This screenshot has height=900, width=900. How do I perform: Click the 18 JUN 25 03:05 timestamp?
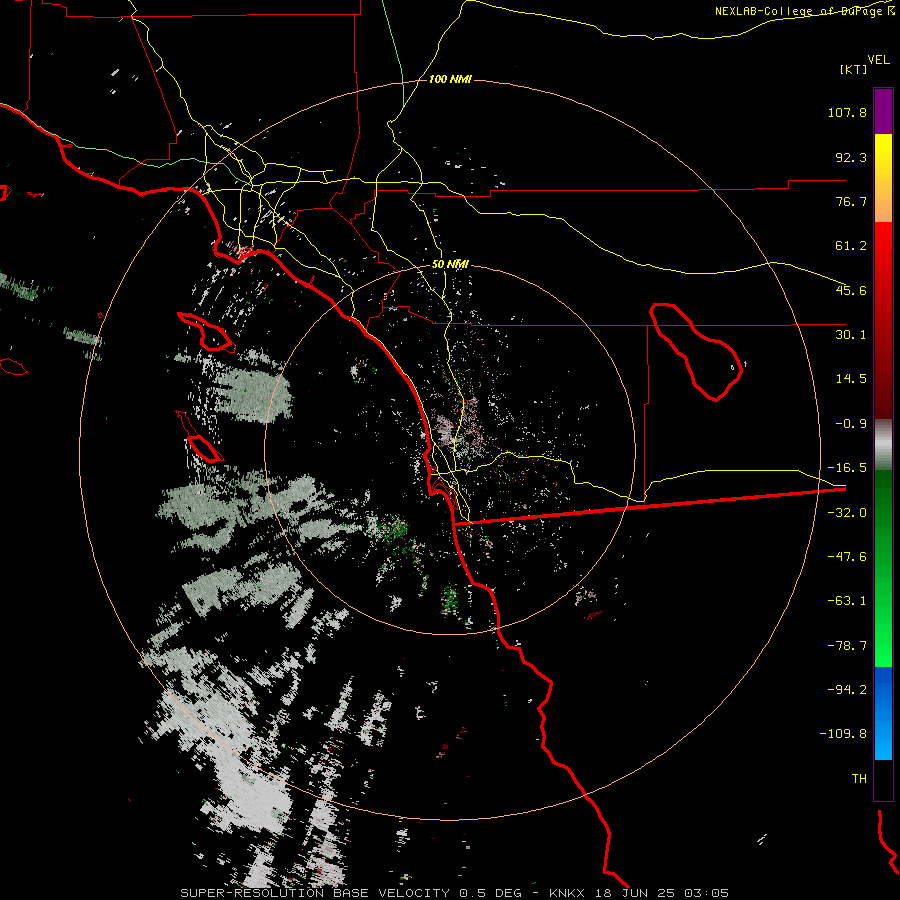tap(664, 893)
